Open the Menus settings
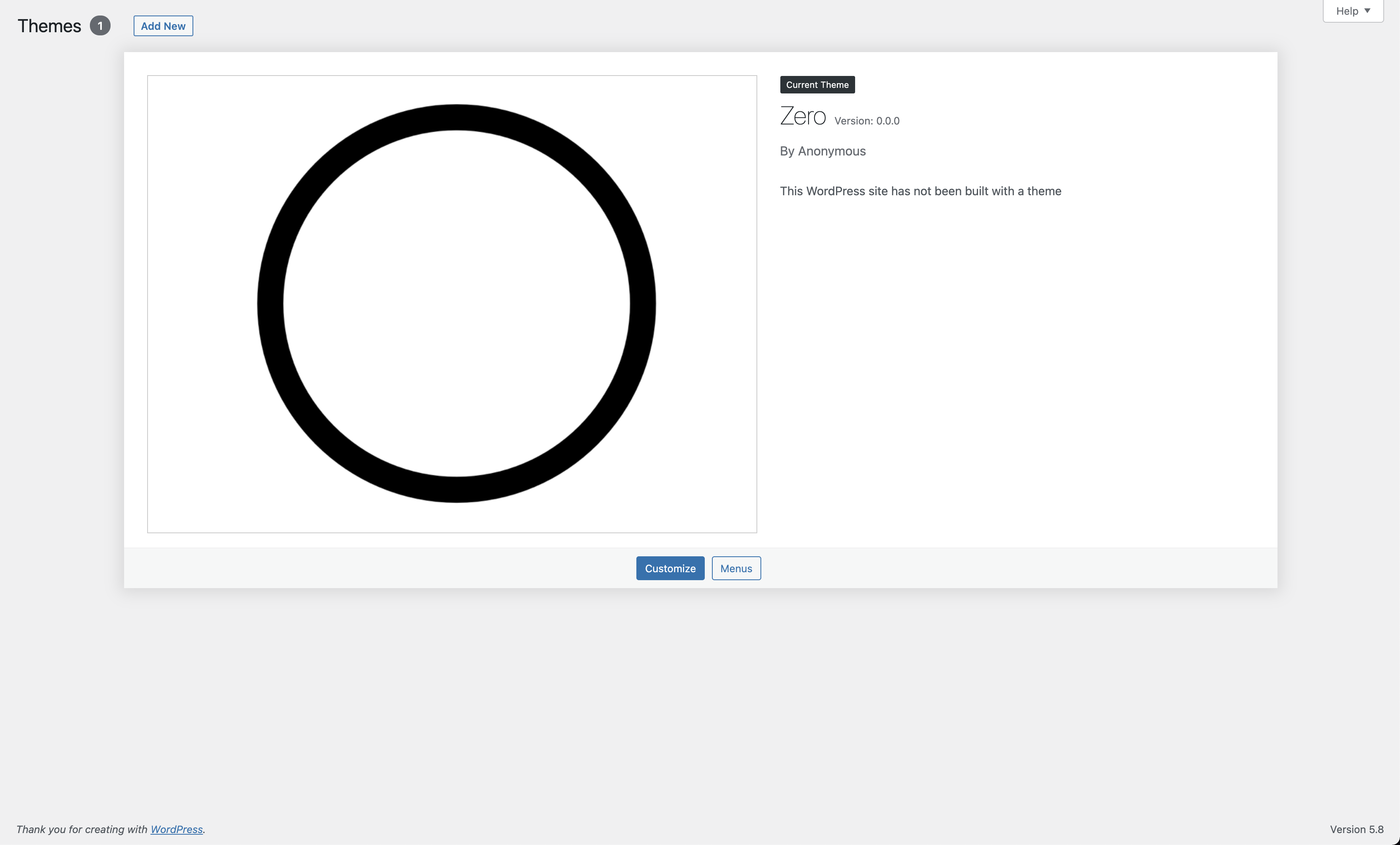Viewport: 1400px width, 845px height. click(736, 568)
